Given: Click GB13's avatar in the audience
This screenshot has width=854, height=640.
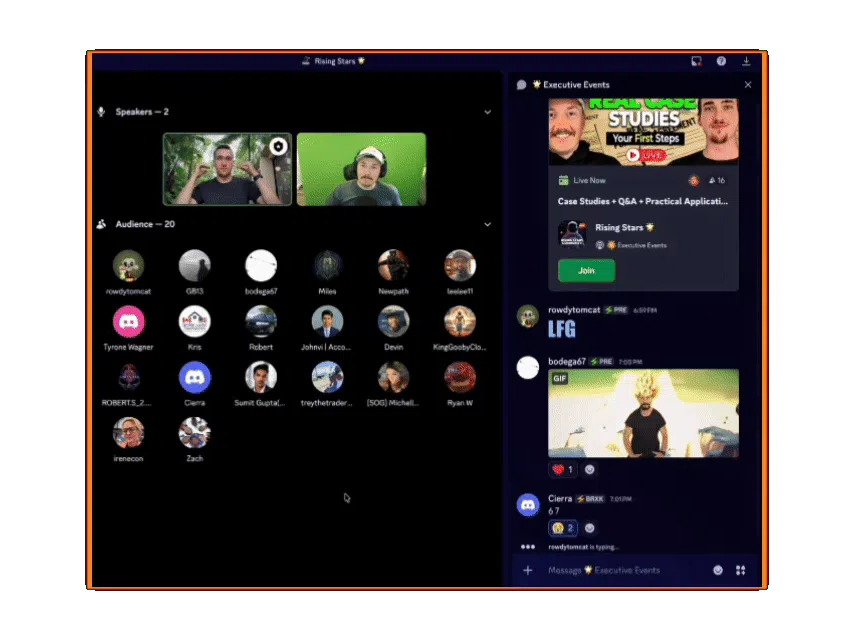Looking at the screenshot, I should point(194,266).
